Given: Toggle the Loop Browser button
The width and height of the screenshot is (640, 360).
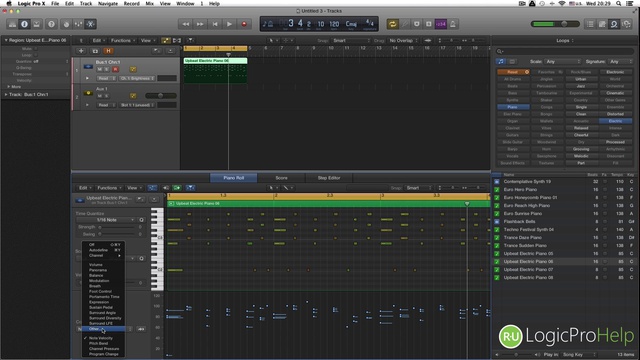Looking at the screenshot, I should pyautogui.click(x=614, y=24).
